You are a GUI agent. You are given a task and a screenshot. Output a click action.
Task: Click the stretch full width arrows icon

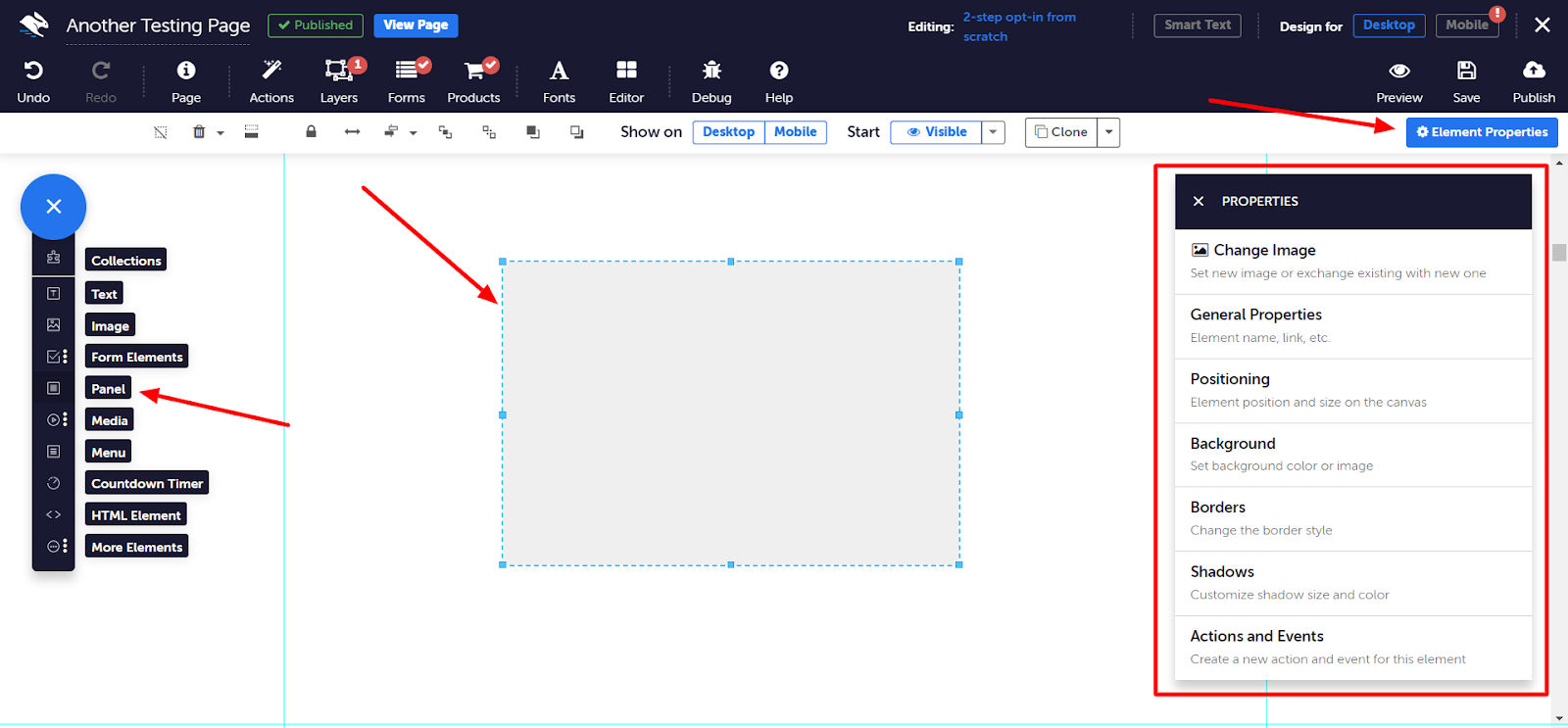352,132
